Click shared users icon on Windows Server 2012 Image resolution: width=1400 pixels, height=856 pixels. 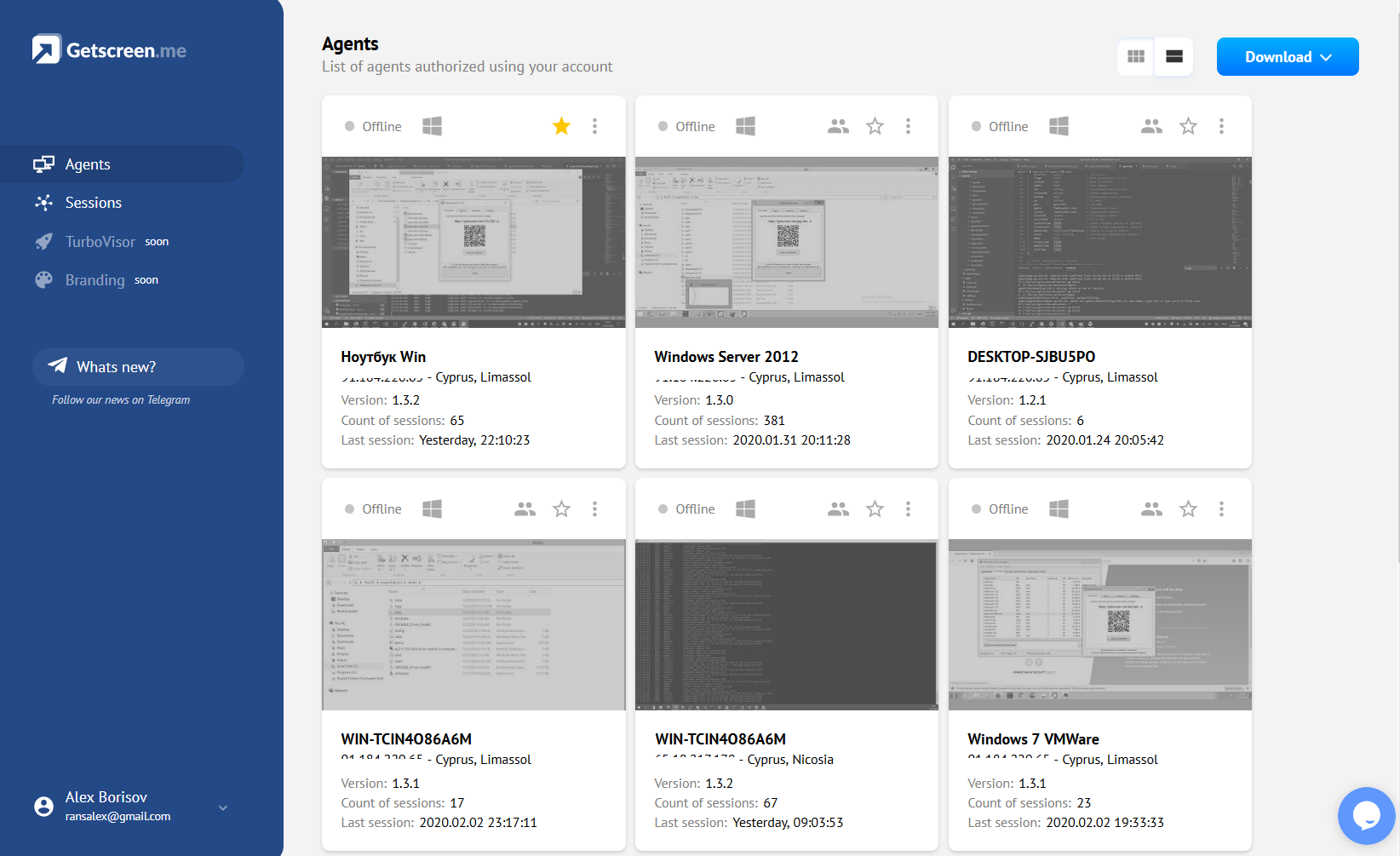[x=838, y=126]
